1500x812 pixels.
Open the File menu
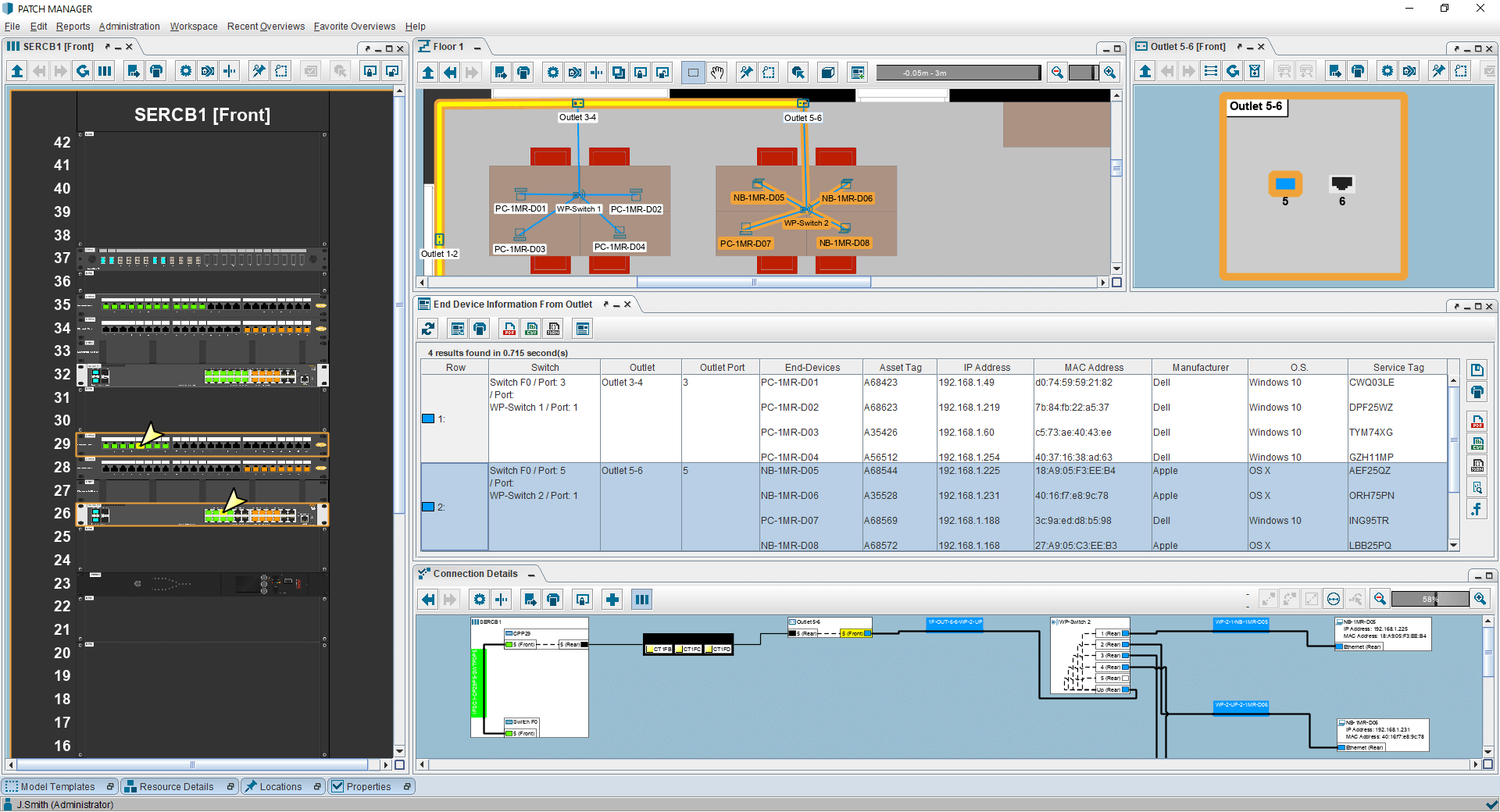coord(12,27)
